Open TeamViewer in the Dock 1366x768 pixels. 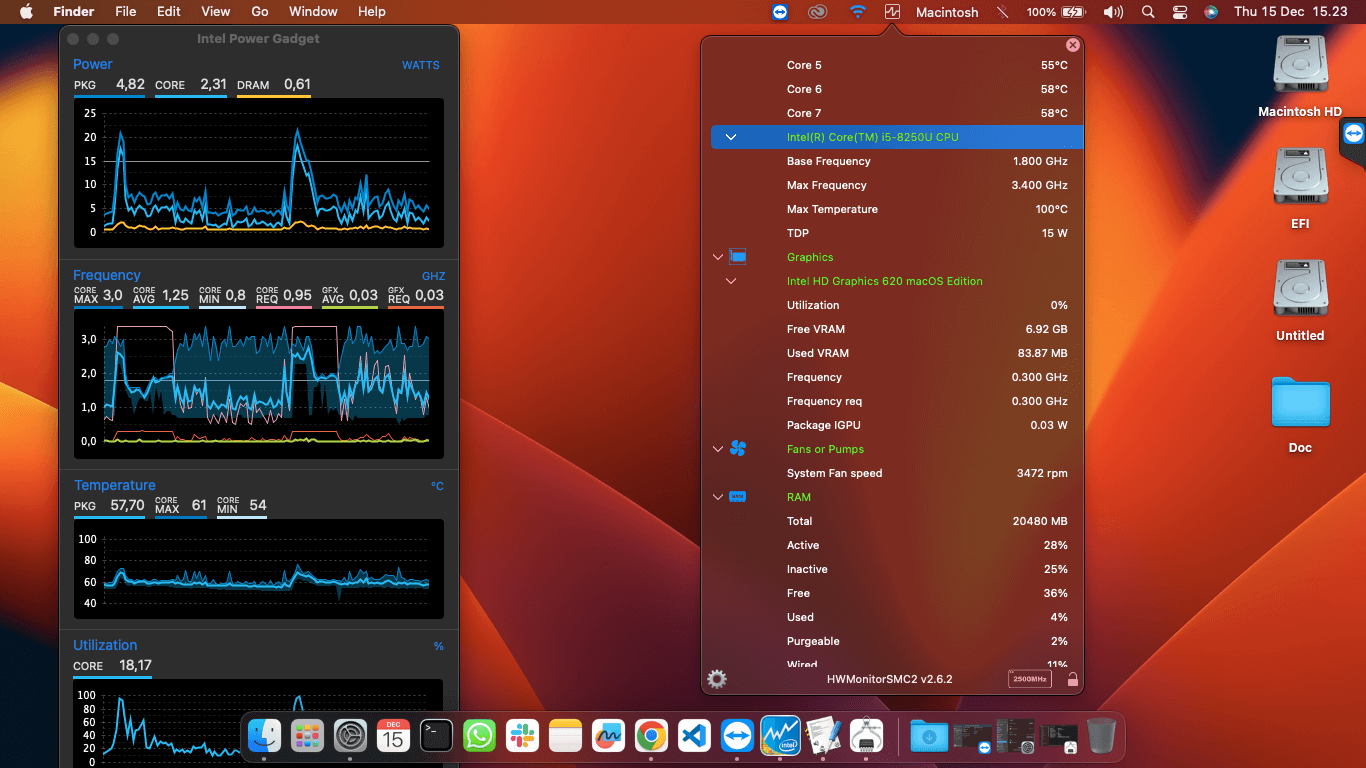click(x=737, y=737)
